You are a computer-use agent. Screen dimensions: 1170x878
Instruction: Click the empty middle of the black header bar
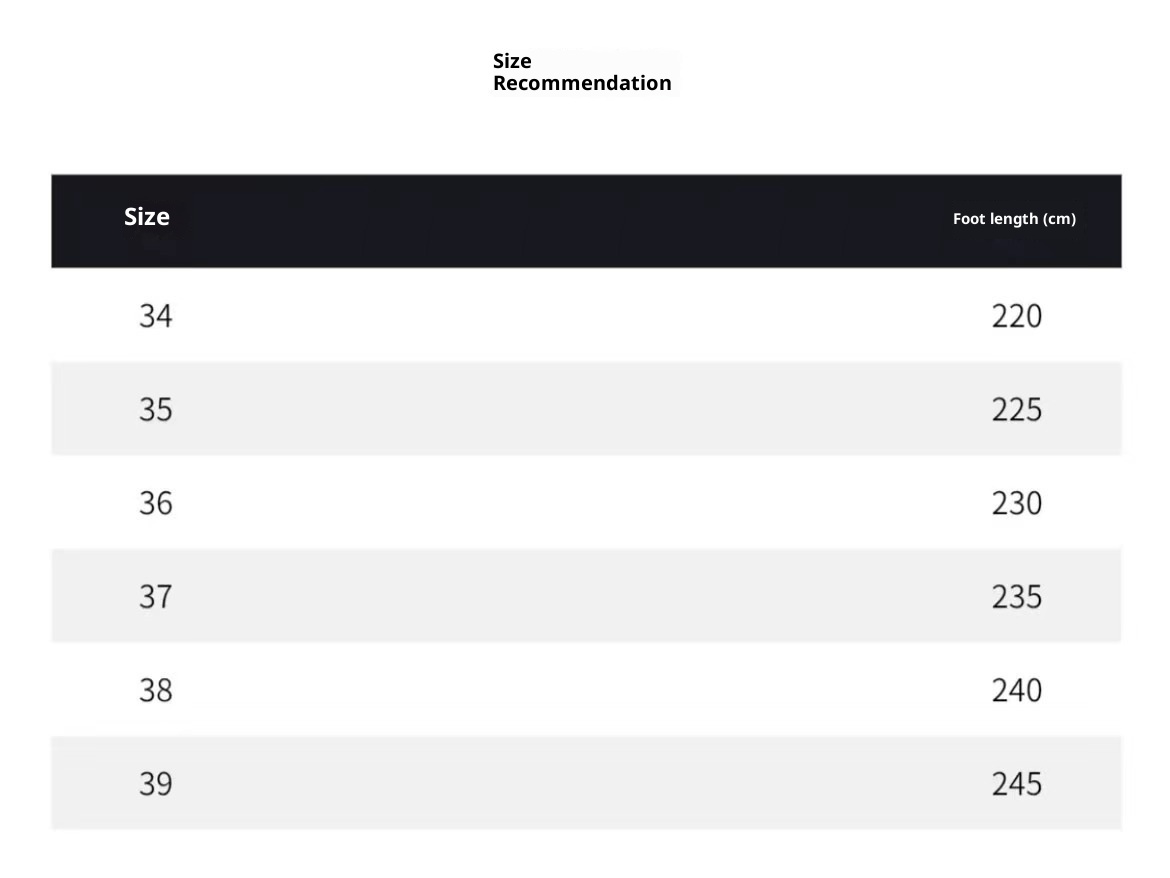point(586,221)
